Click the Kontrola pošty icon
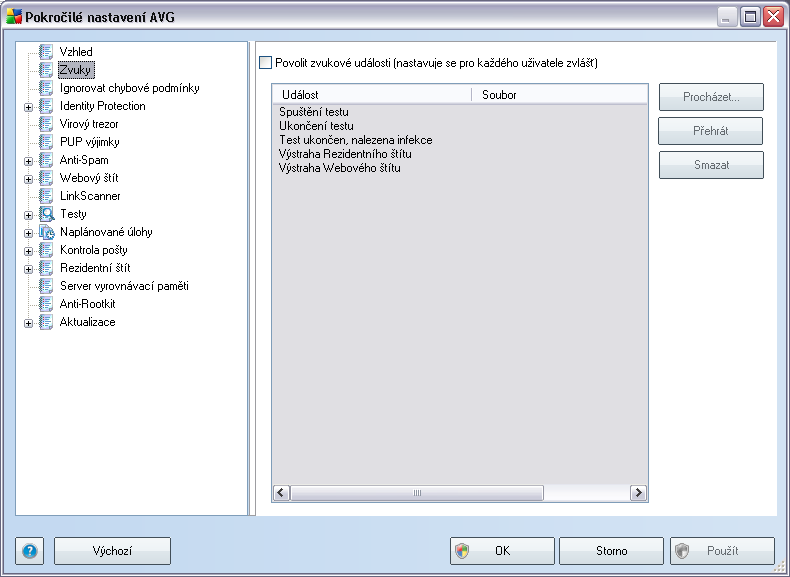The width and height of the screenshot is (790, 577). click(x=46, y=250)
